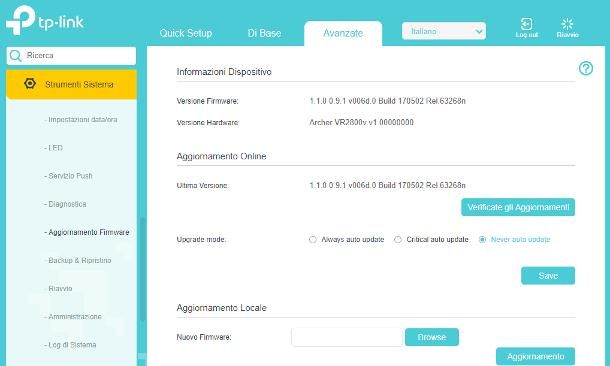Click Aggiornamento Locale heading
The height and width of the screenshot is (366, 610).
tap(221, 308)
